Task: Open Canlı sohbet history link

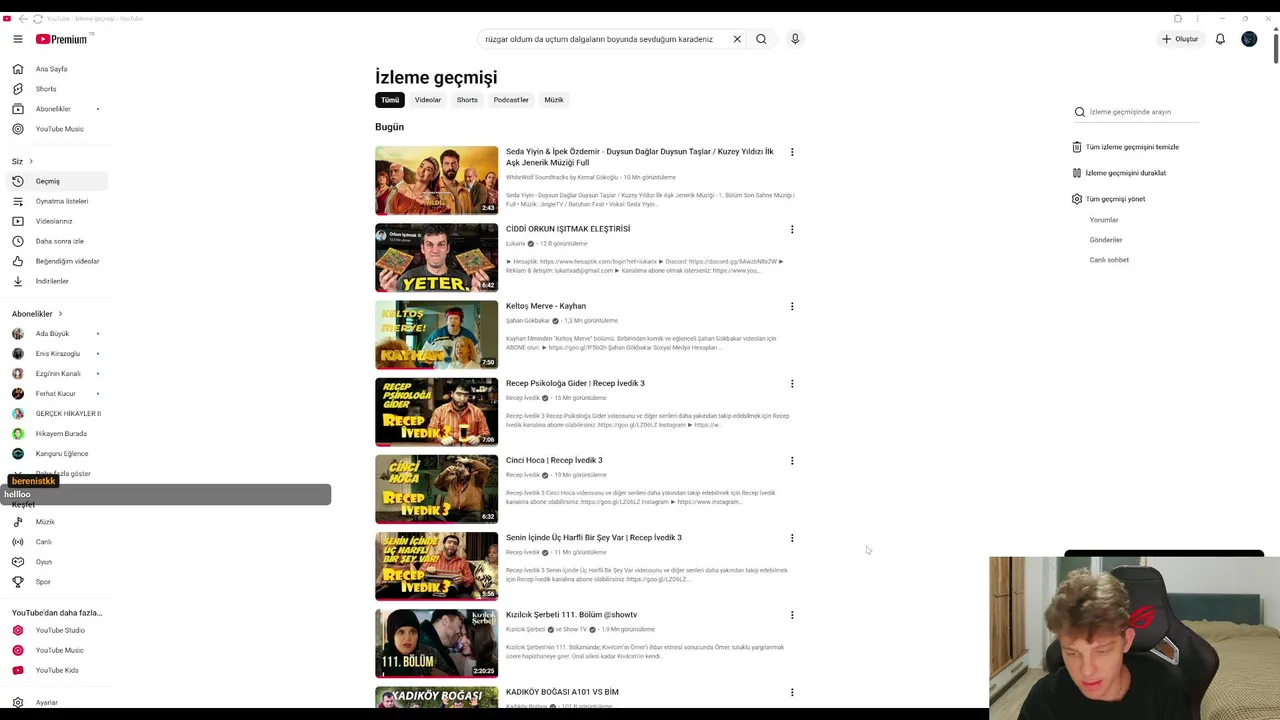Action: point(1109,260)
